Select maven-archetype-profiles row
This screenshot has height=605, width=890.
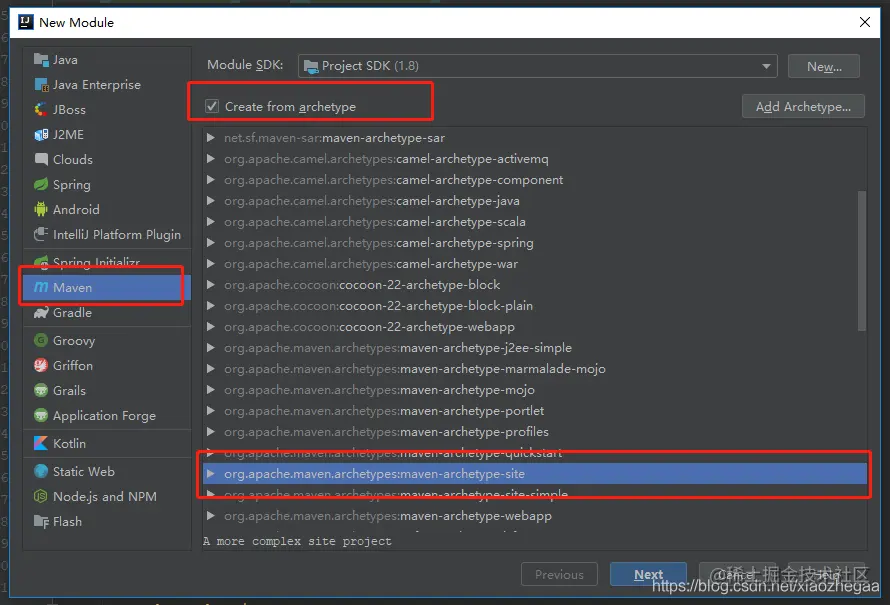click(535, 432)
